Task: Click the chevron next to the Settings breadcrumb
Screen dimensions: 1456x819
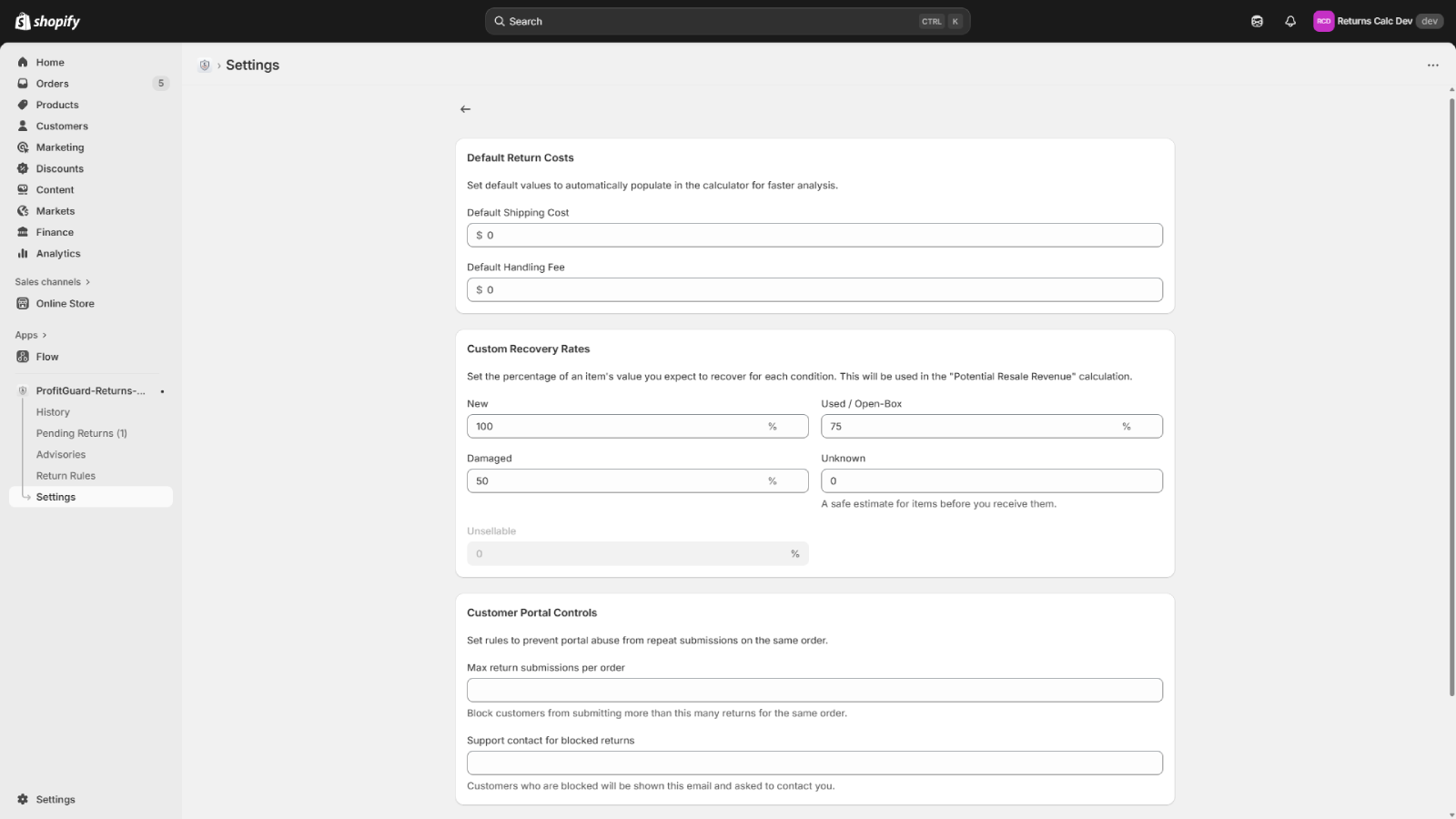Action: 217,65
